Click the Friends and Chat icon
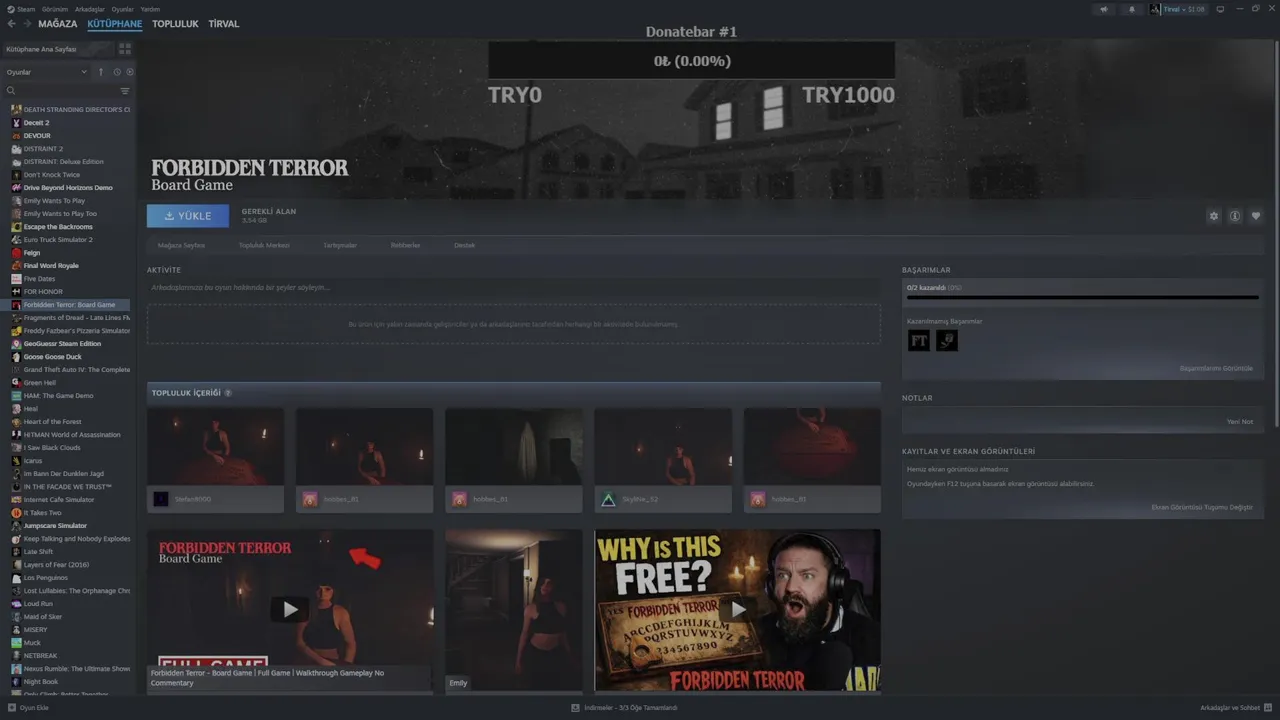Screen dimensions: 1280x720 pyautogui.click(x=1269, y=708)
